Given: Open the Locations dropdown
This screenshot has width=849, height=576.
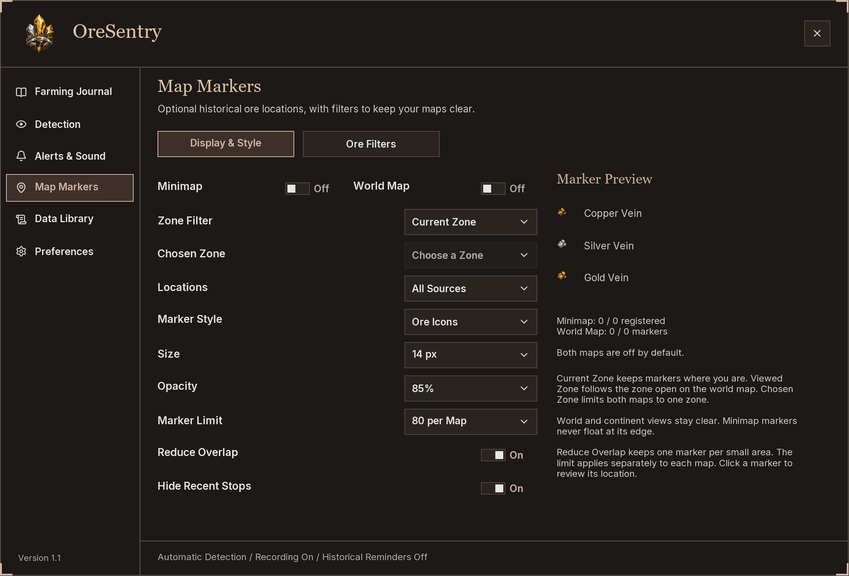Looking at the screenshot, I should (471, 289).
